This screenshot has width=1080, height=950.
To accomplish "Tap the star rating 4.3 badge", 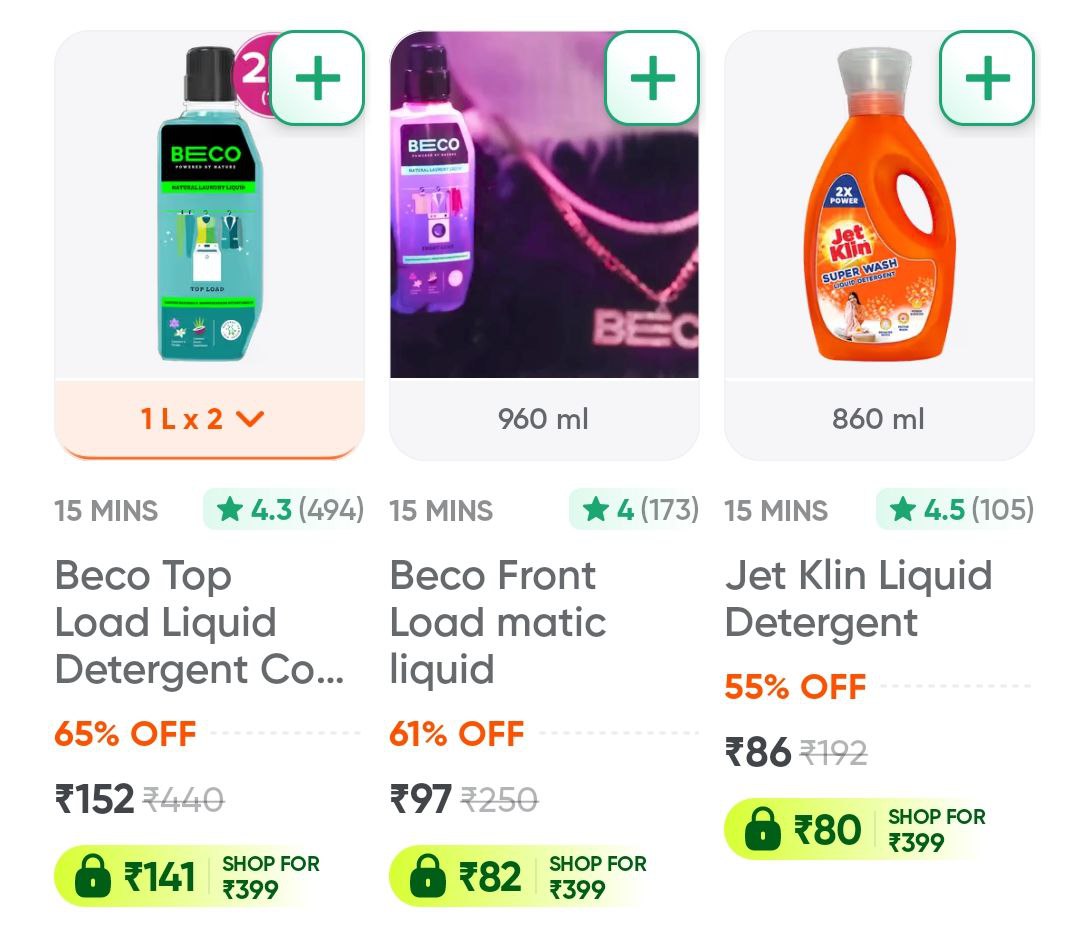I will 284,510.
